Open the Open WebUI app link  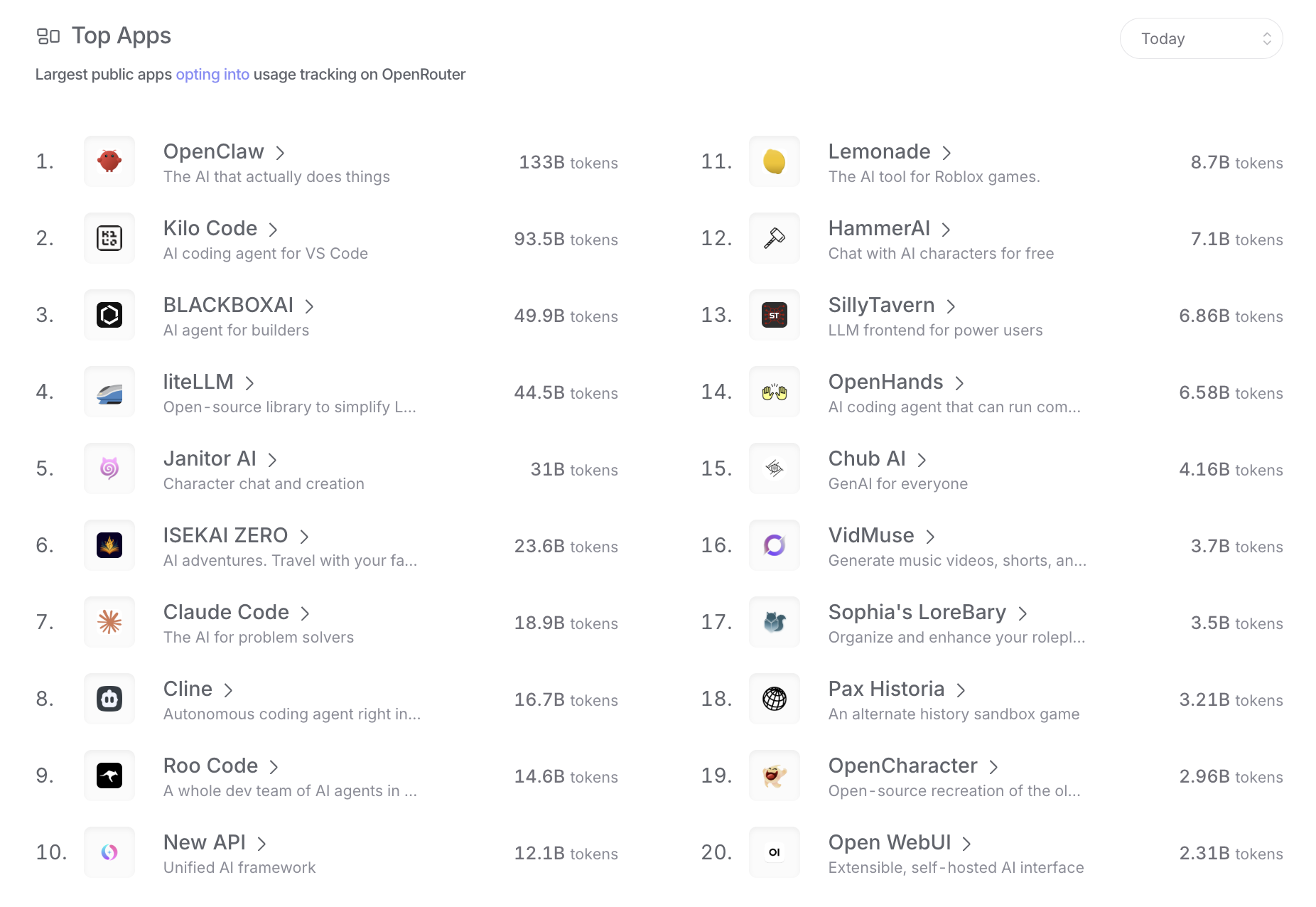coord(890,842)
